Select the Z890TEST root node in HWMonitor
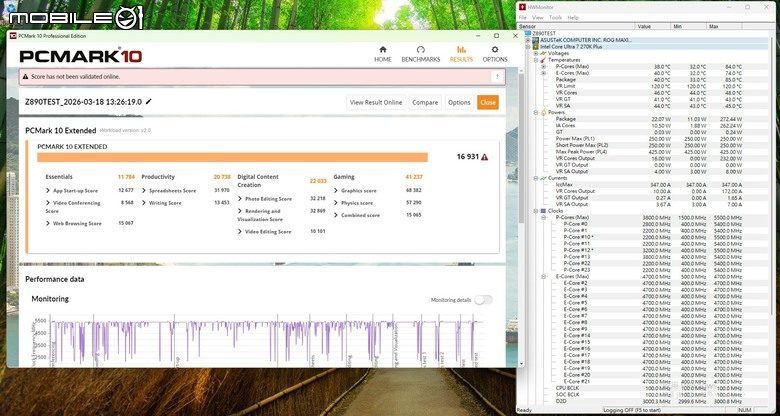The image size is (780, 416). coord(544,33)
